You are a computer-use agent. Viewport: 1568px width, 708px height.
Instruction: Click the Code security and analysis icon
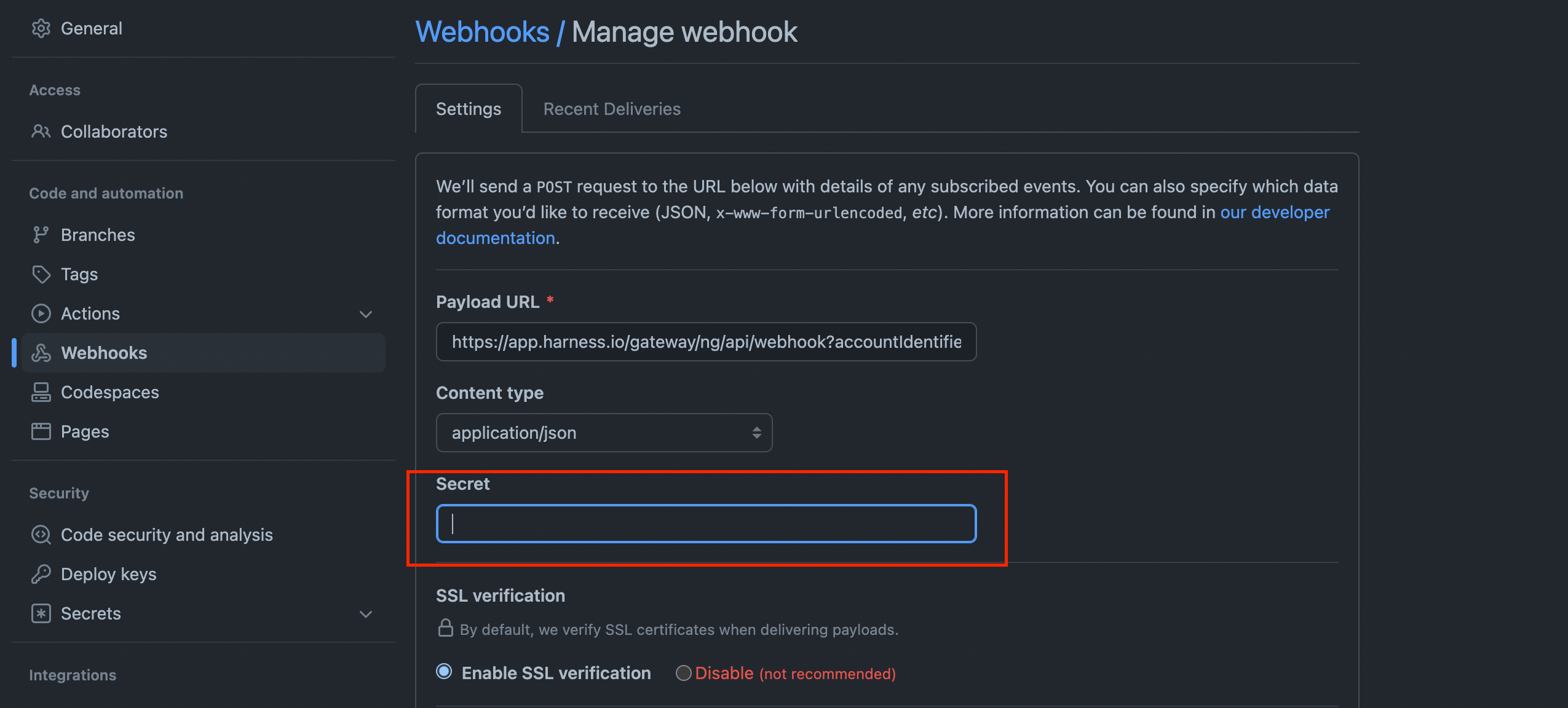point(41,534)
